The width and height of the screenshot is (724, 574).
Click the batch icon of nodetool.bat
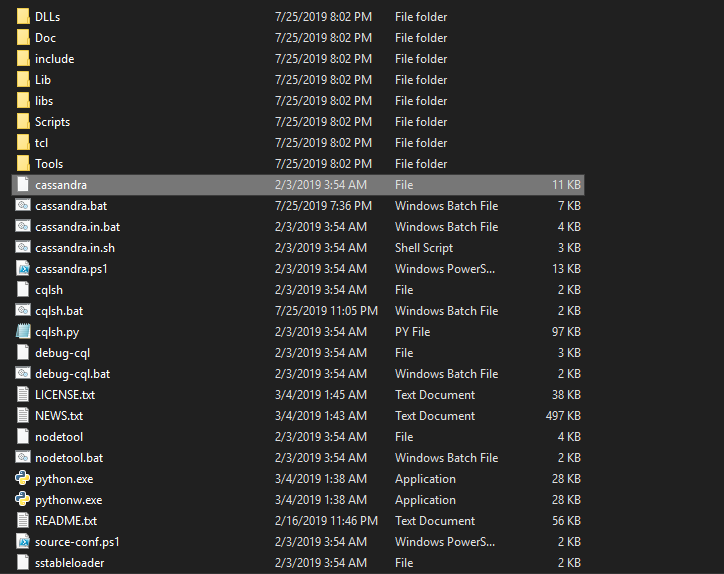click(23, 457)
